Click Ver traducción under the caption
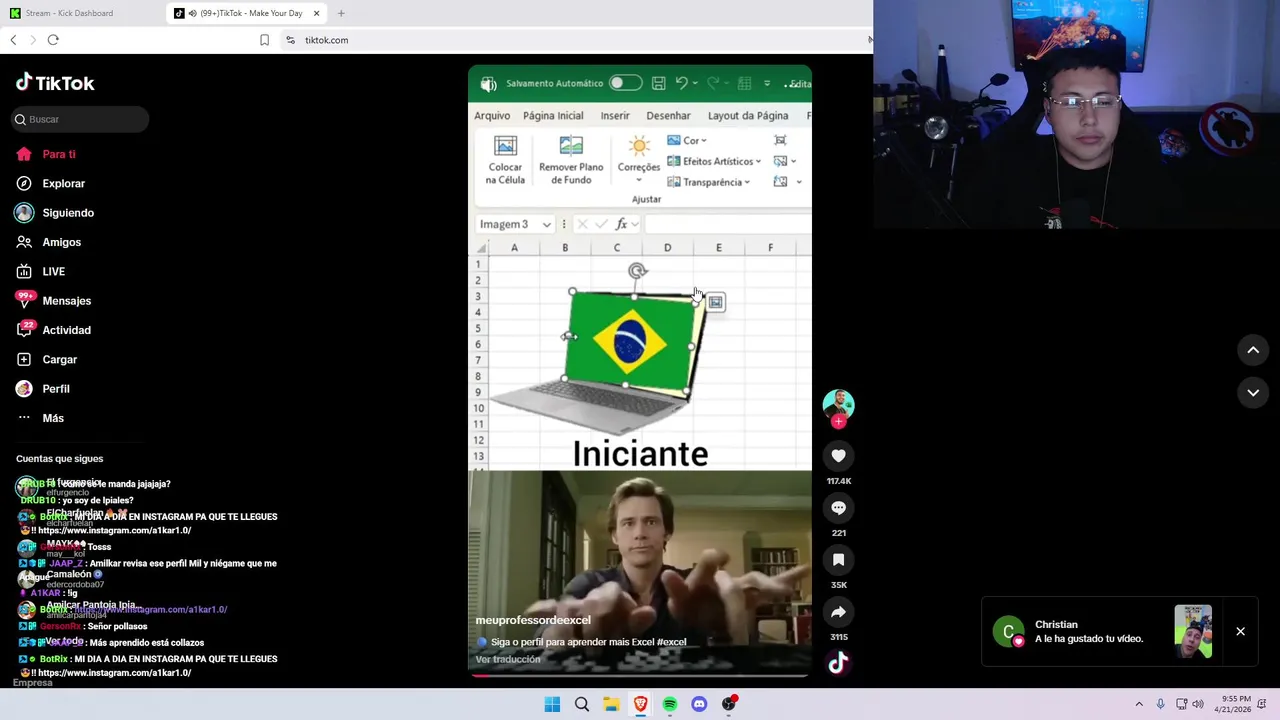The height and width of the screenshot is (720, 1280). click(508, 659)
